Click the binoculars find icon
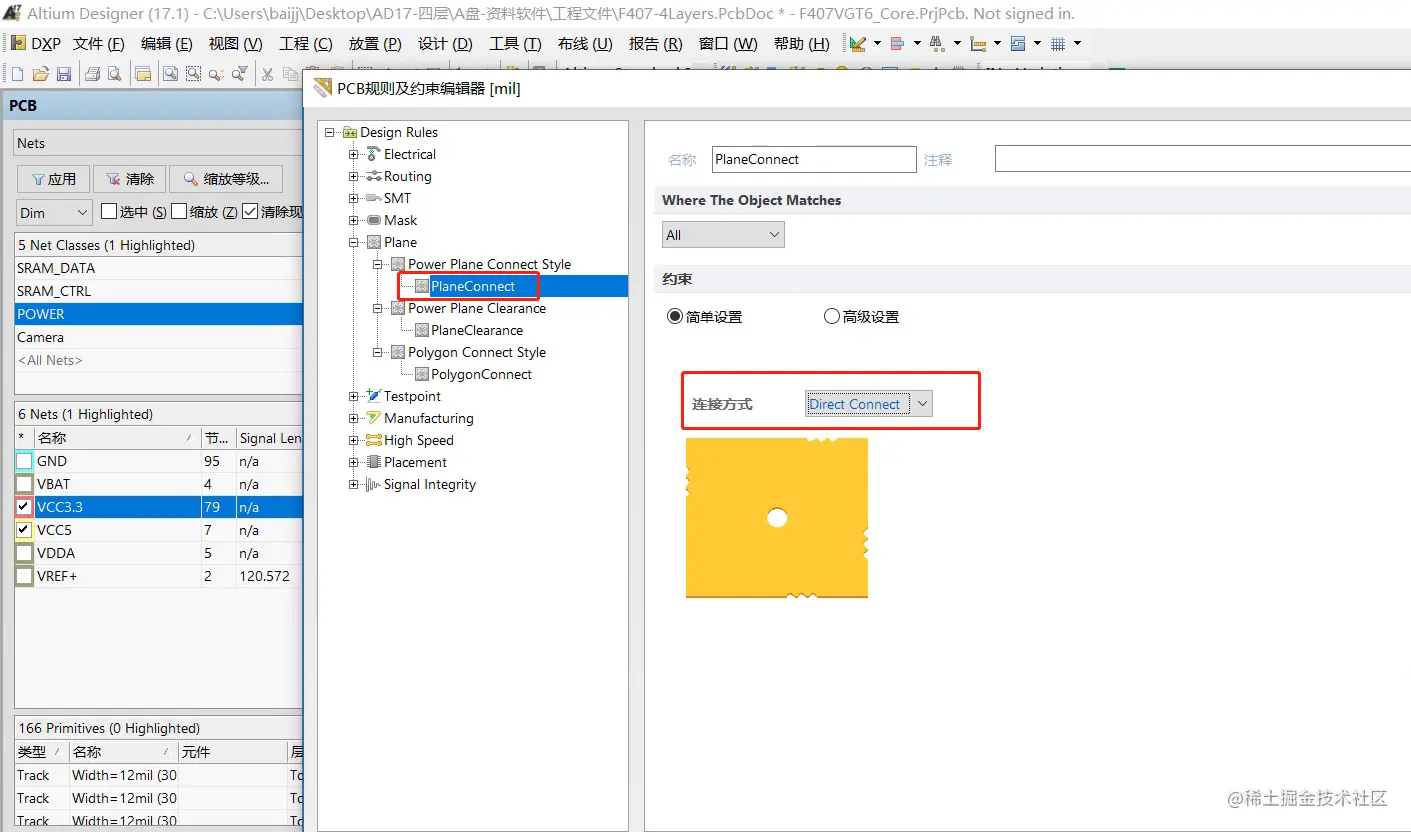1411x832 pixels. 937,44
